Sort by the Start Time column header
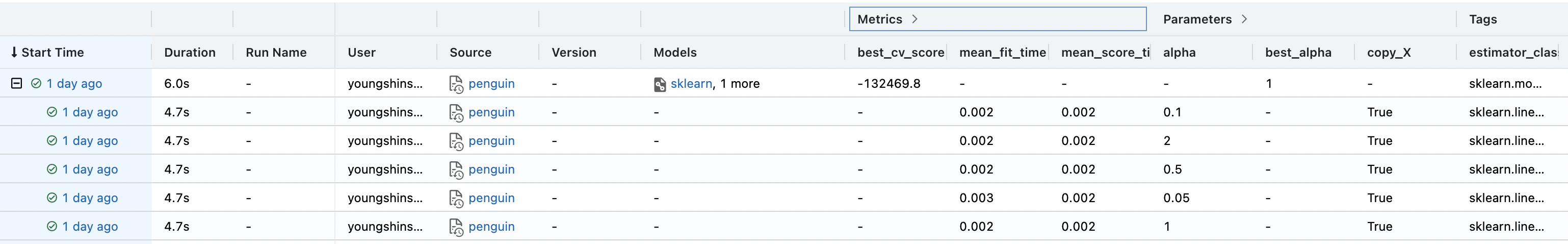The width and height of the screenshot is (1568, 244). click(x=53, y=53)
